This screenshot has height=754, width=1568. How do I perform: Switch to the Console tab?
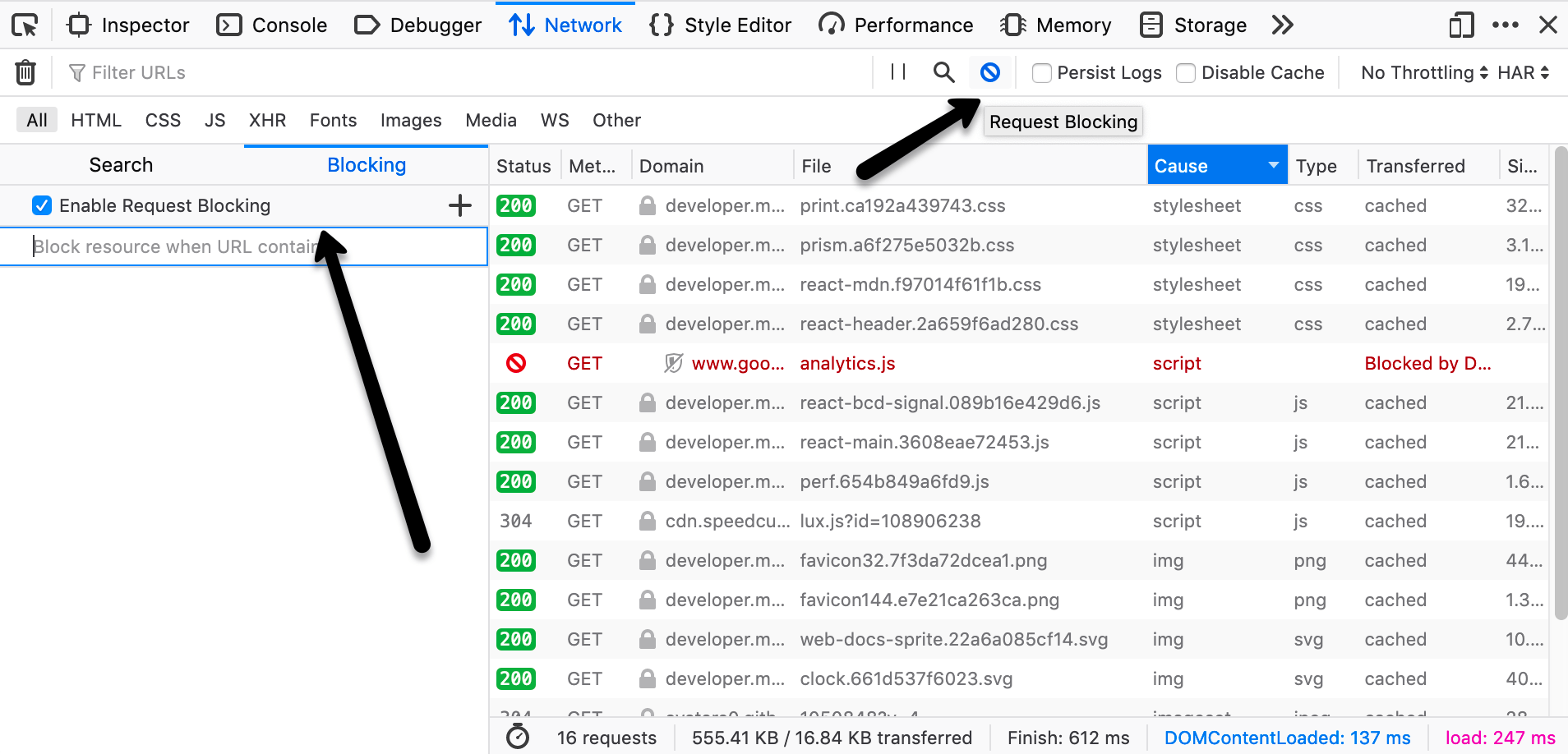pyautogui.click(x=272, y=25)
